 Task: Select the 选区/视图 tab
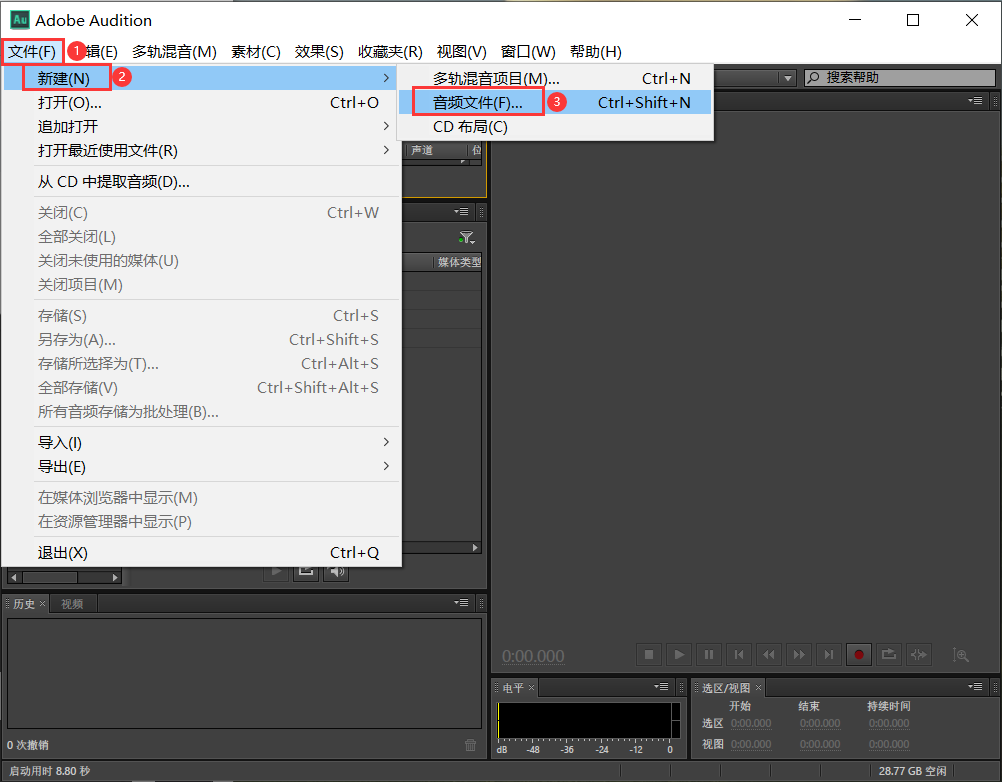point(726,688)
